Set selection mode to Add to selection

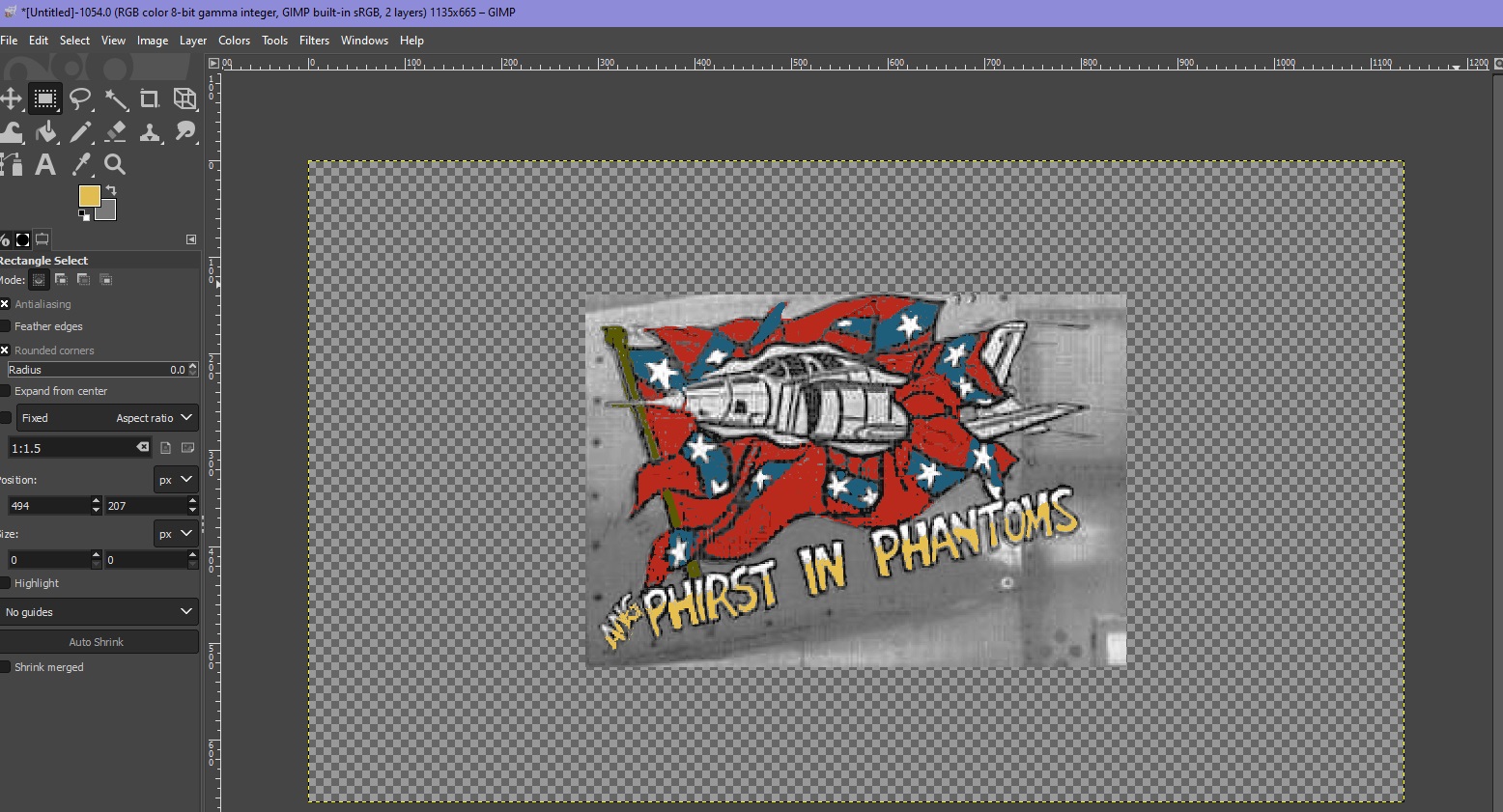pos(61,280)
